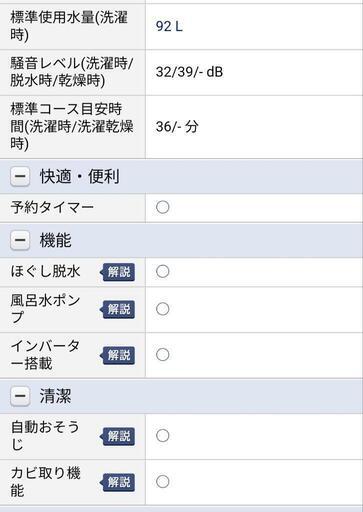The image size is (363, 512).
Task: Click the circle mark for ほぐし脱水
Action: [x=163, y=271]
